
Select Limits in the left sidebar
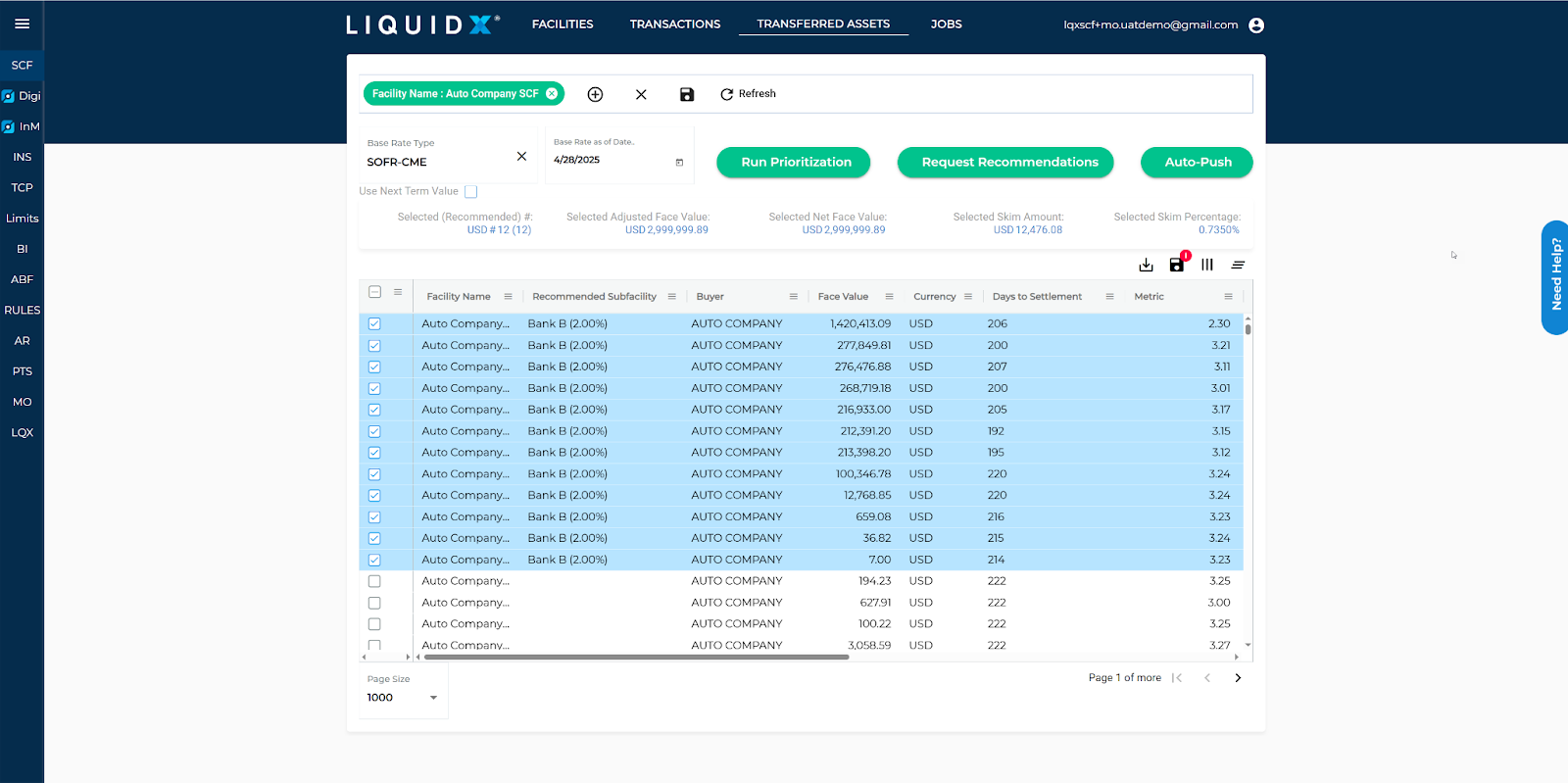pos(22,219)
